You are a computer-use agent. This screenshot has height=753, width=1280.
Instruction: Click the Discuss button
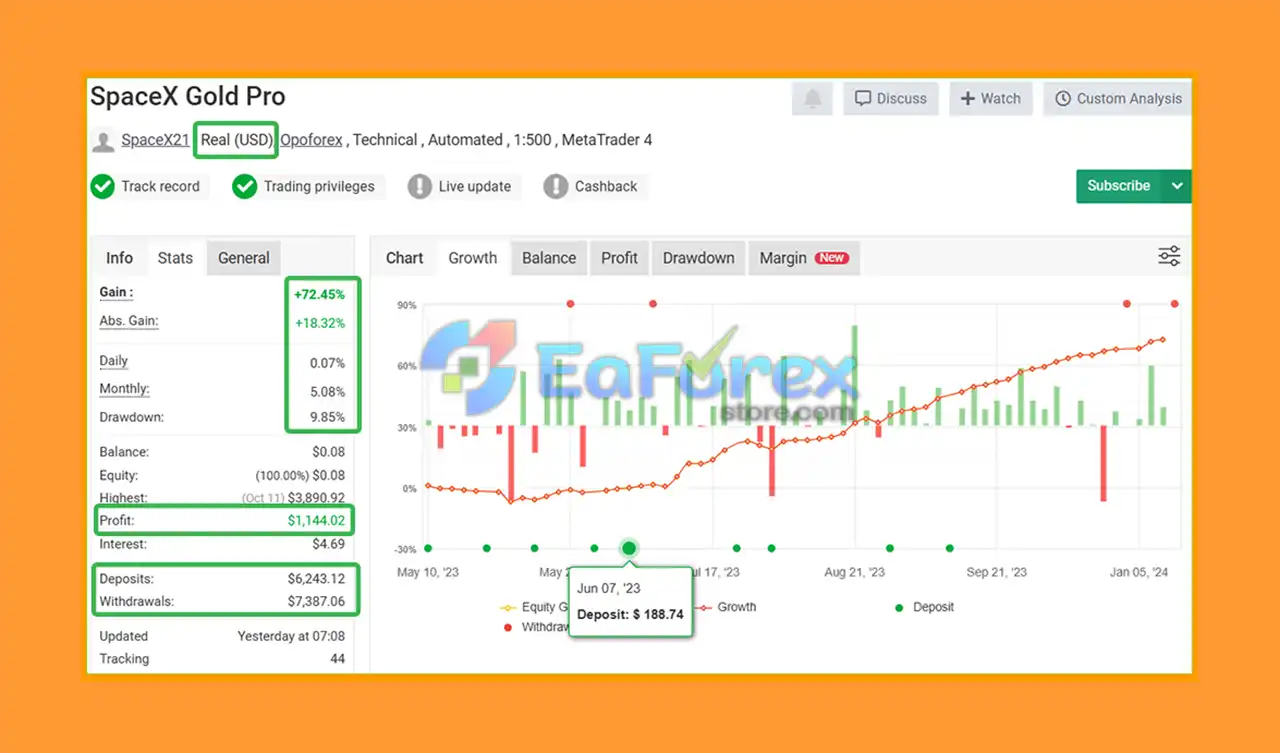coord(891,99)
